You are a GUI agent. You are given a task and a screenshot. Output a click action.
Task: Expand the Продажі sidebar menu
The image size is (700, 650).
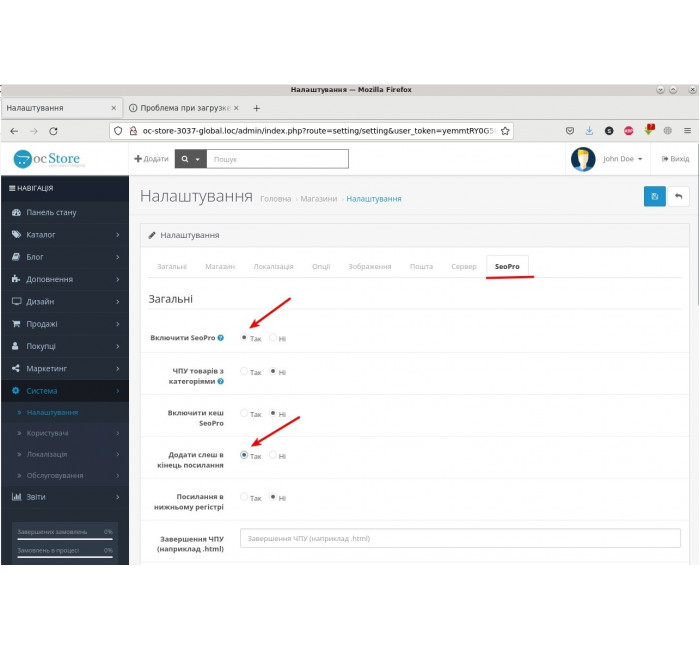(65, 324)
